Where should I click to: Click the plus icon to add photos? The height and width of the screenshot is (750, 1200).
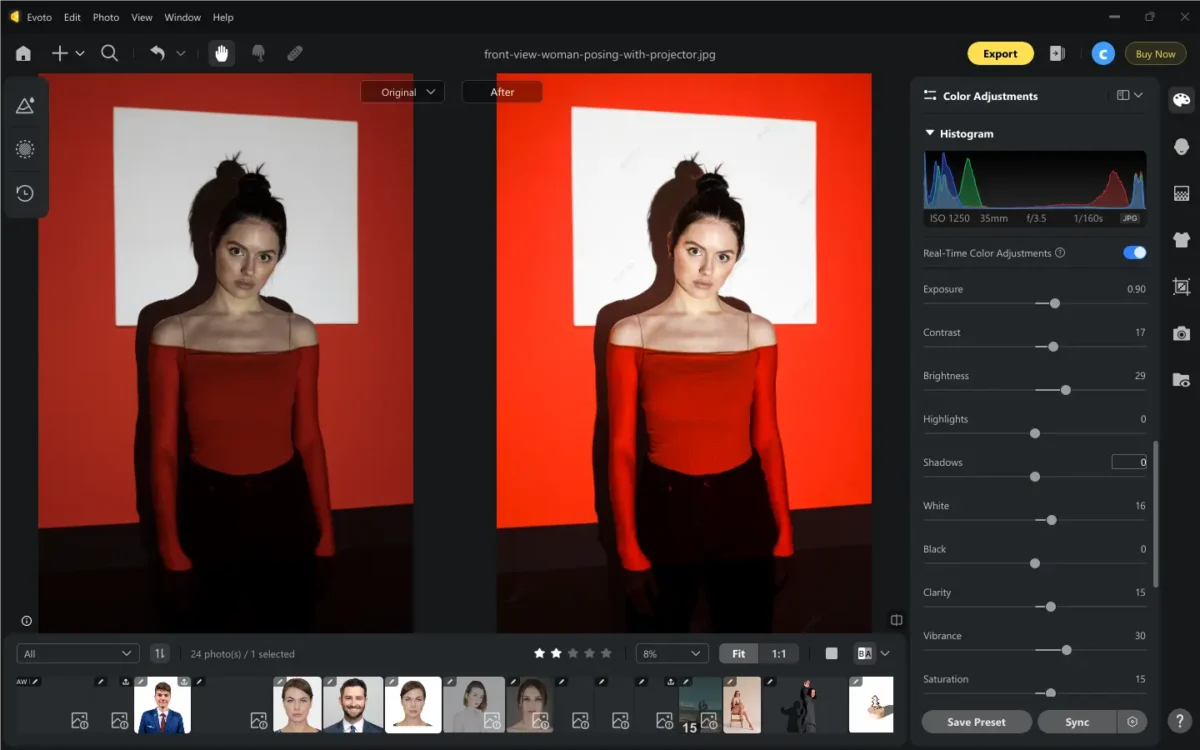point(59,54)
